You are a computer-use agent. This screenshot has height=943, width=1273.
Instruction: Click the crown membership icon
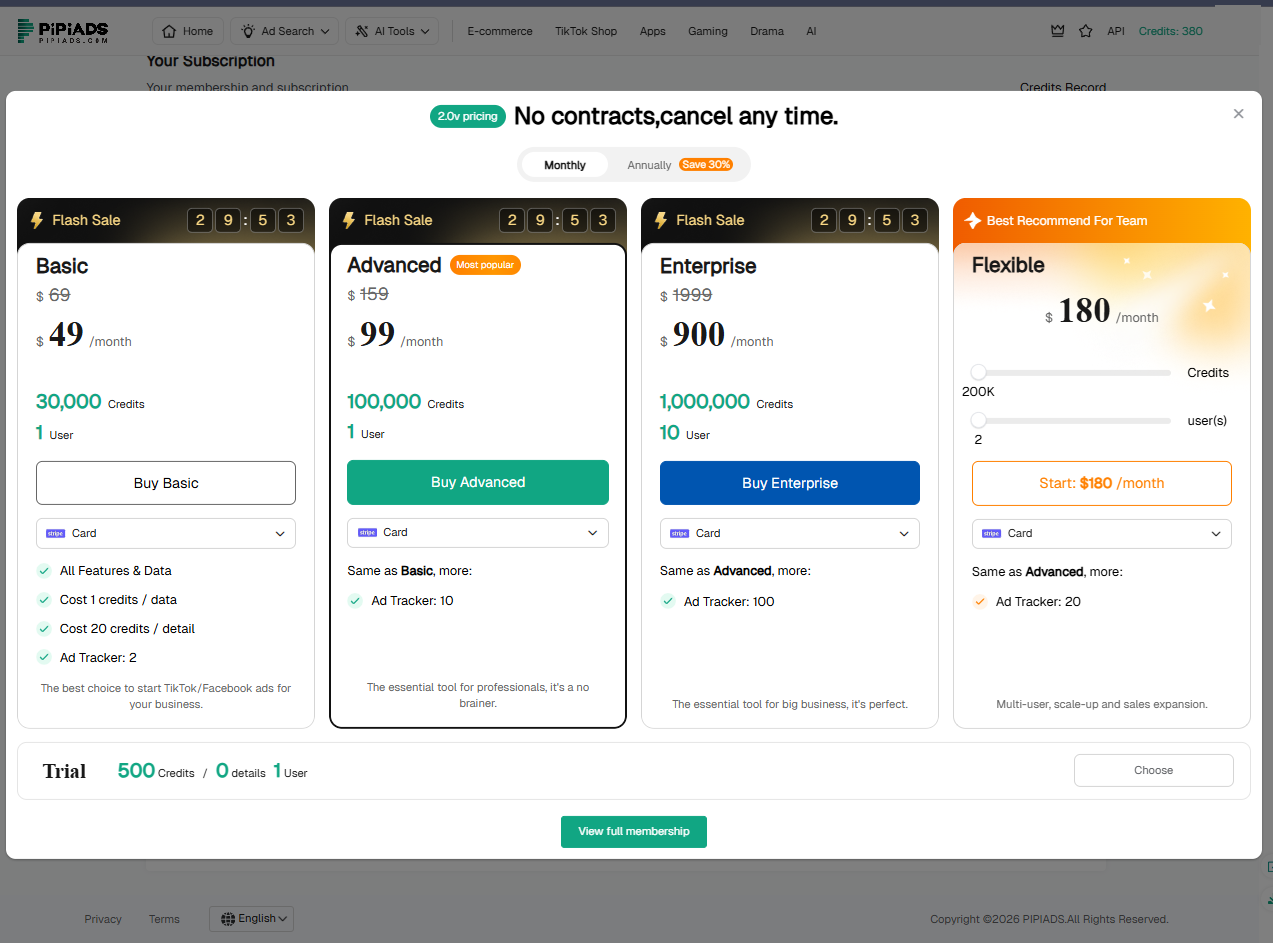(x=1058, y=31)
